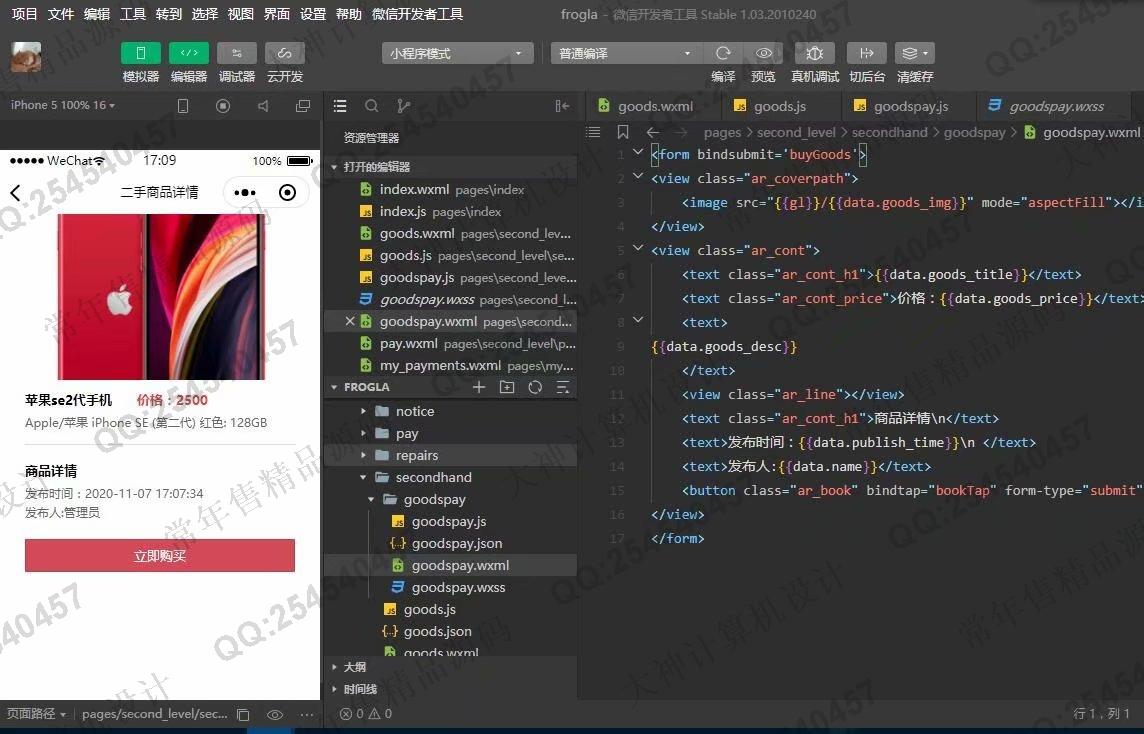Open goods.json in file tree
Screen dimensions: 1144x734
[451, 631]
